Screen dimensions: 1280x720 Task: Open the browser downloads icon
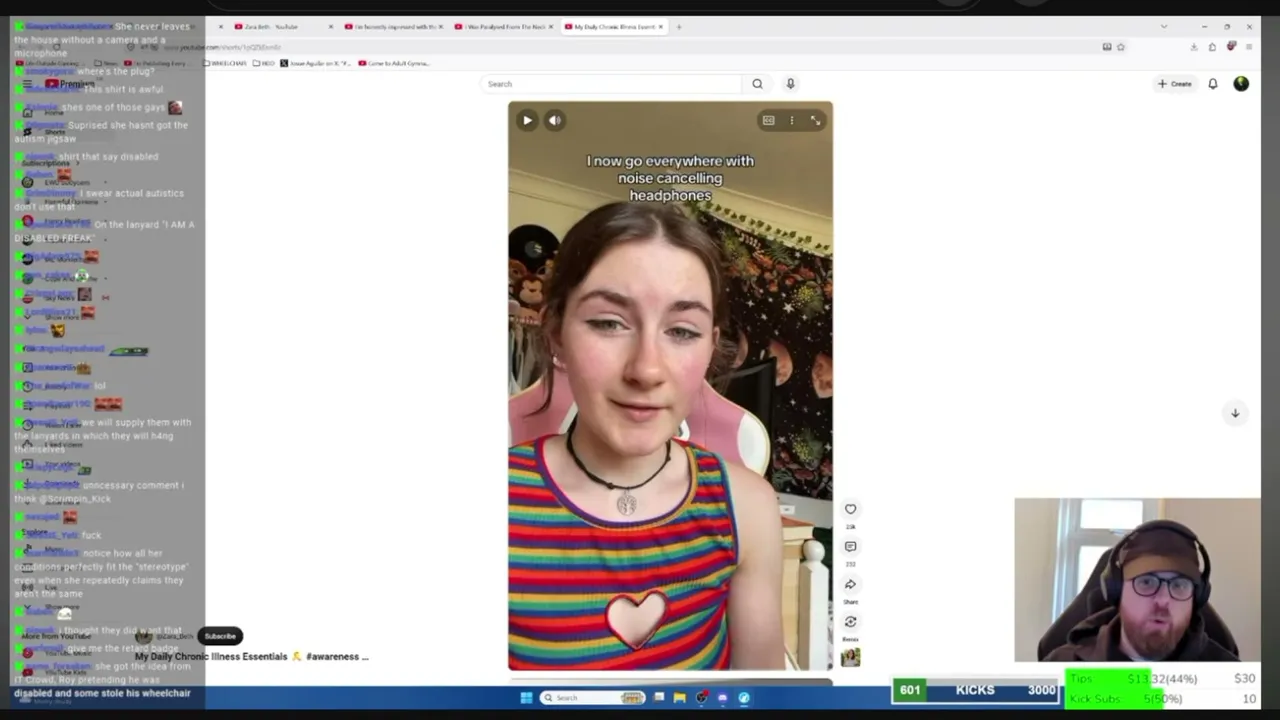pos(1194,47)
